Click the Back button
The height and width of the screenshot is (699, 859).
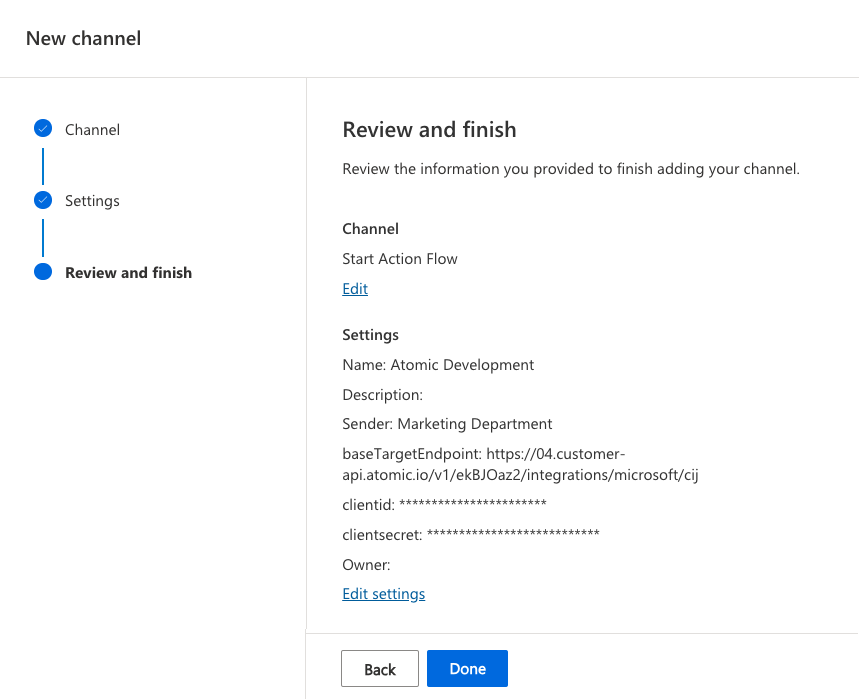coord(380,669)
